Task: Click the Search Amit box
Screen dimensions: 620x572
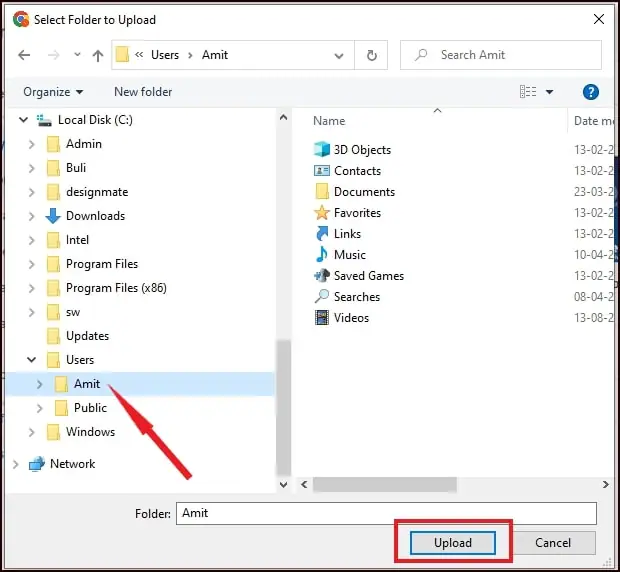Action: pos(501,55)
